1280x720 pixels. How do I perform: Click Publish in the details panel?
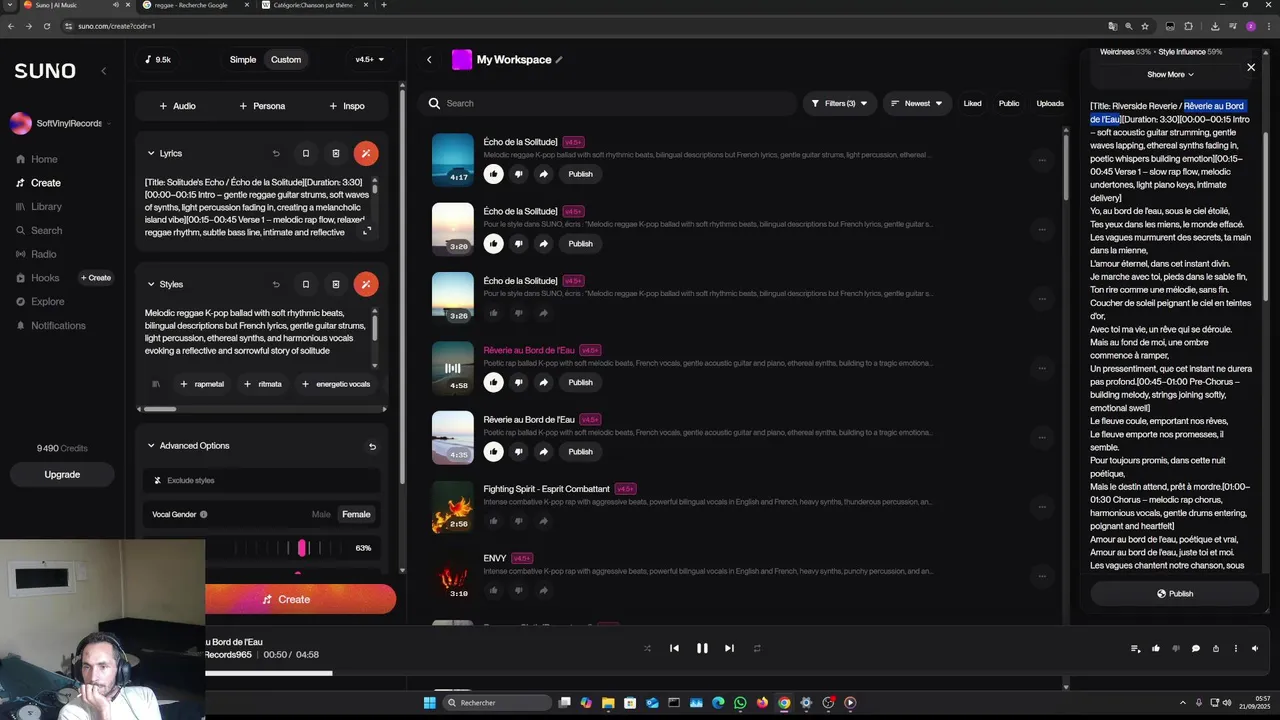1174,594
